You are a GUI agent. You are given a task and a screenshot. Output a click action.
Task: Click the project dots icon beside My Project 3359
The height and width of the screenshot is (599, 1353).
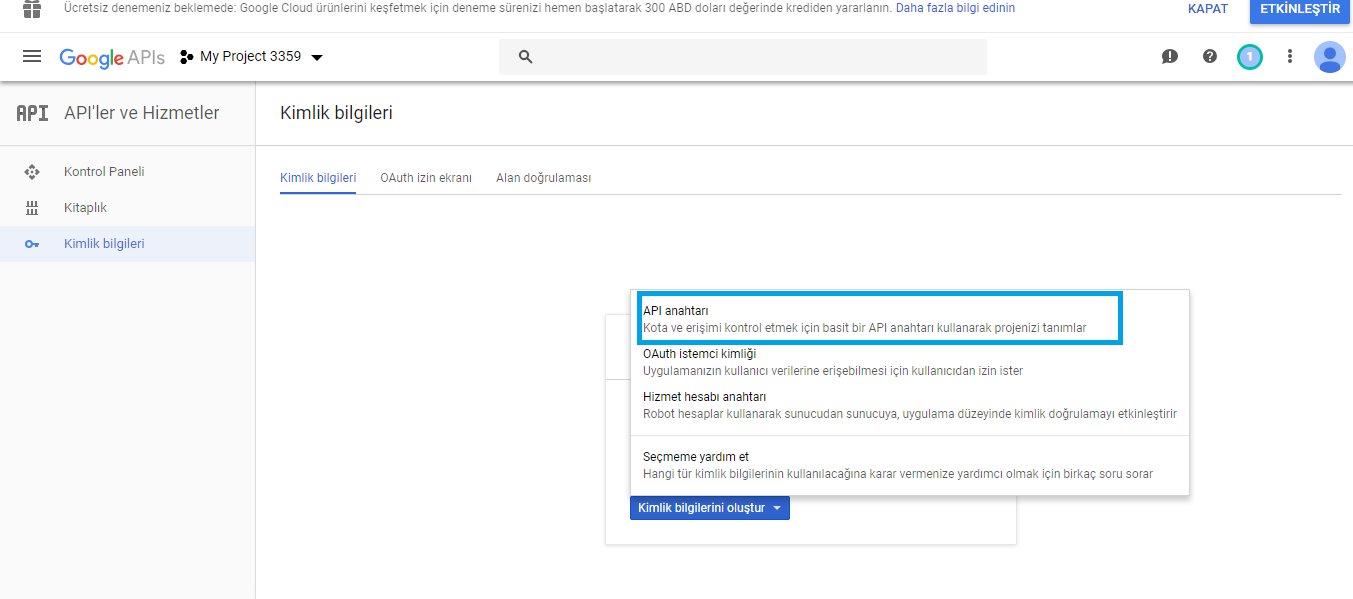(x=186, y=57)
